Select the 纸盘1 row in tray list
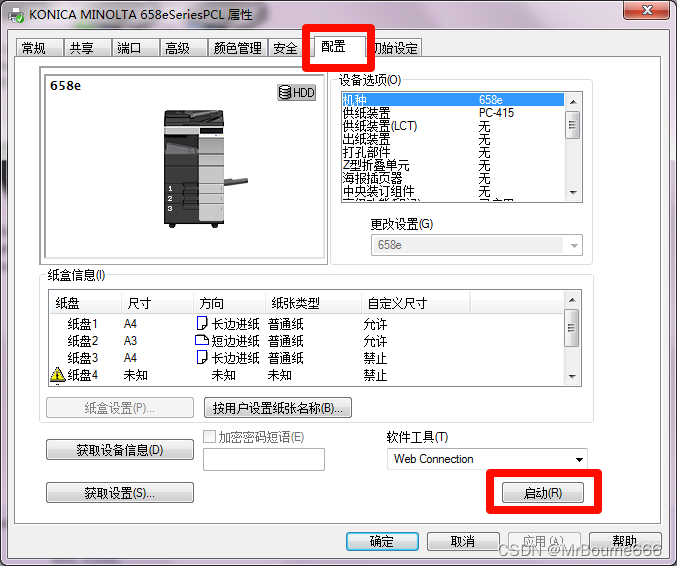Viewport: 677px width, 566px height. 307,323
